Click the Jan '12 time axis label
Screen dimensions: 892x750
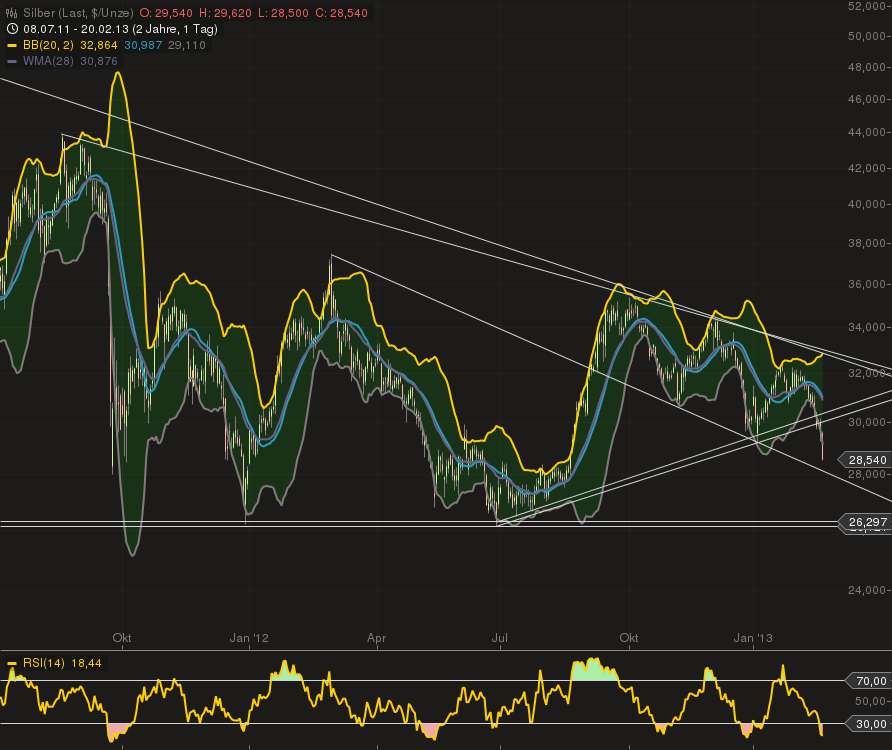coord(248,637)
